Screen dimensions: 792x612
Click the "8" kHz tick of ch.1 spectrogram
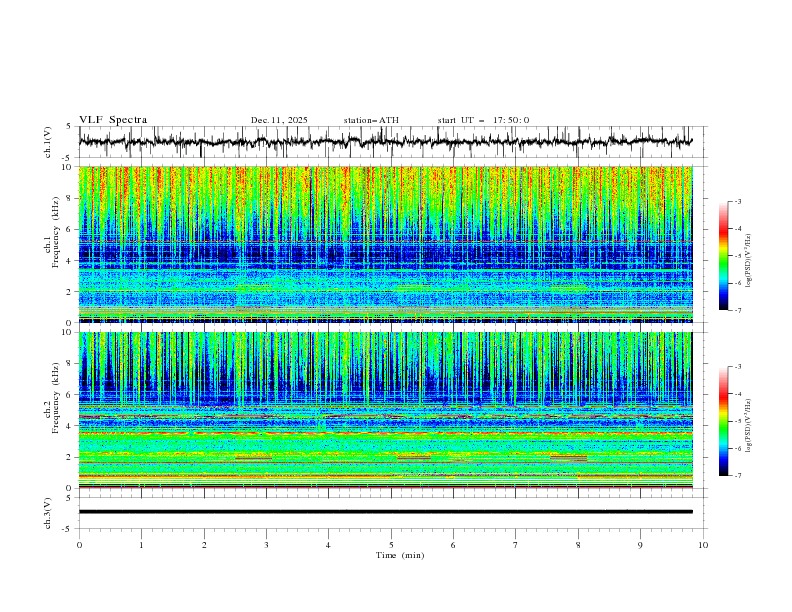(x=70, y=198)
